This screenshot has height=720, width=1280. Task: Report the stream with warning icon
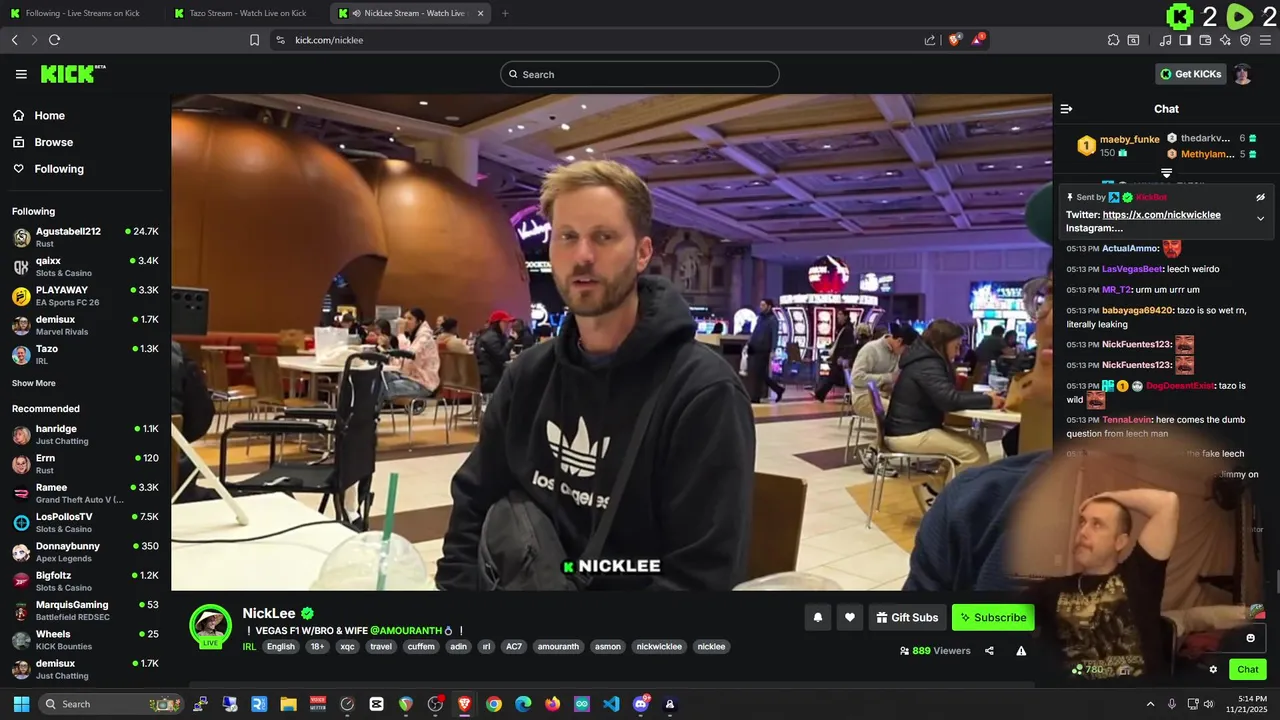click(x=1021, y=650)
